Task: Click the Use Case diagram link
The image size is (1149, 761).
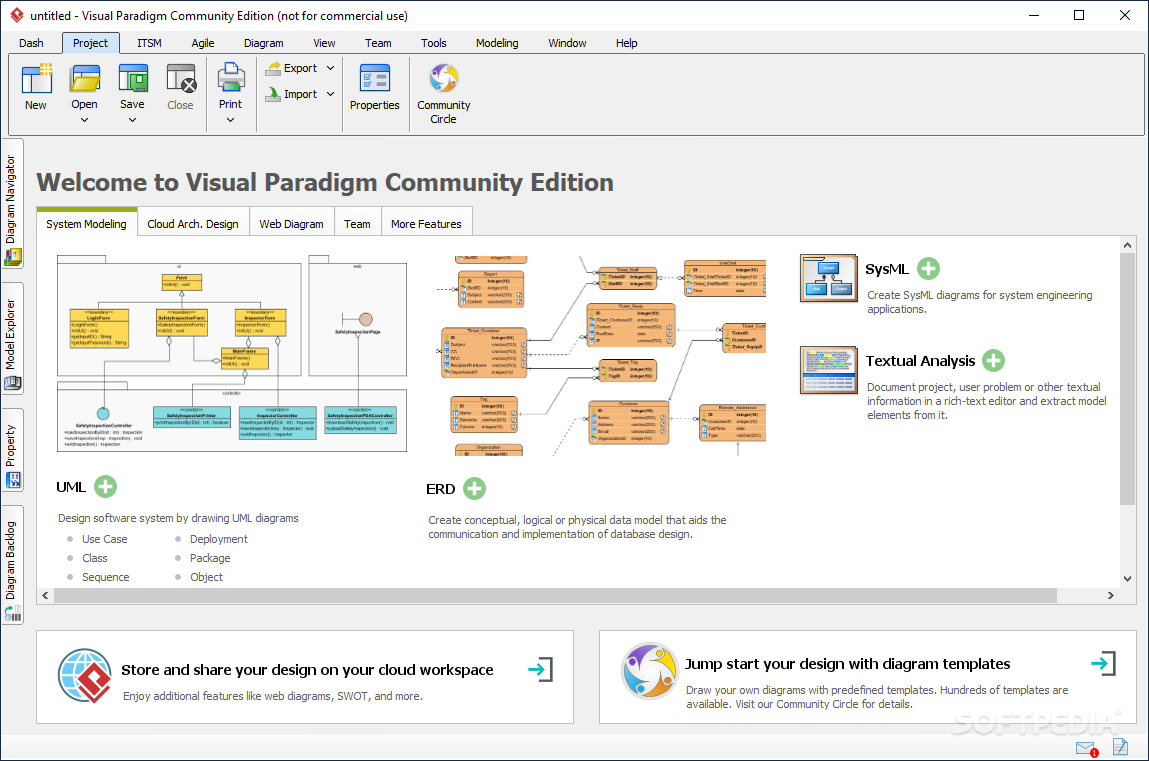Action: pos(105,539)
